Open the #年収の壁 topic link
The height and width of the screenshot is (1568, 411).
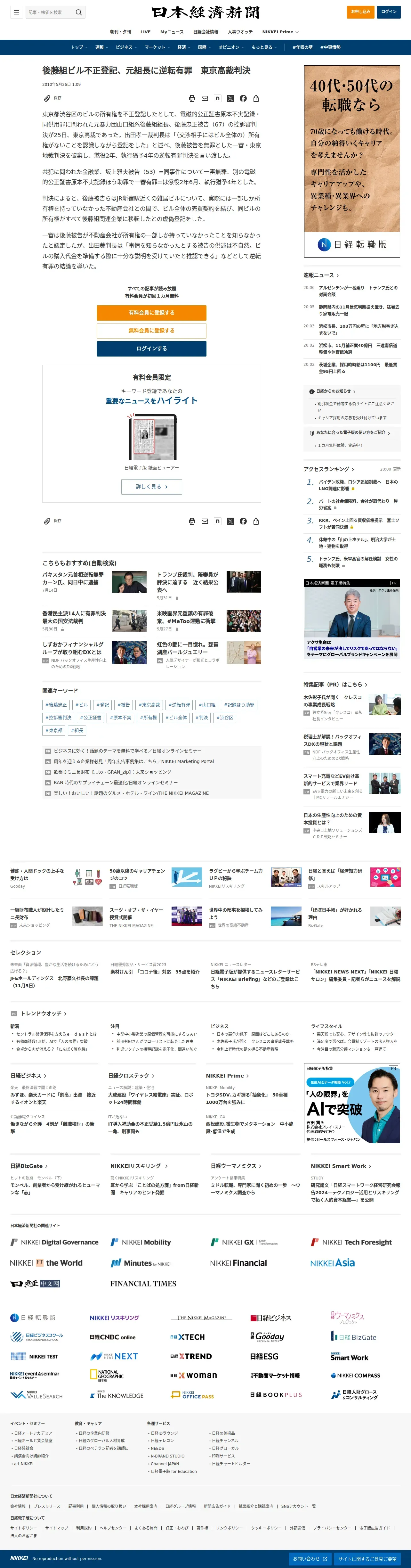pyautogui.click(x=303, y=47)
